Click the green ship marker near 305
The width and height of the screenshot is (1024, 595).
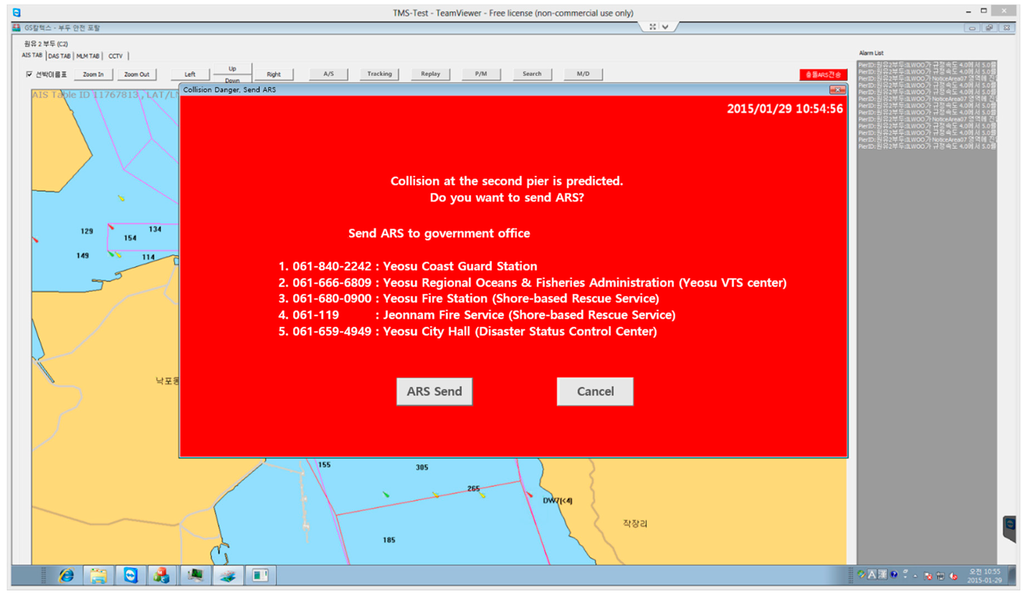coord(386,494)
